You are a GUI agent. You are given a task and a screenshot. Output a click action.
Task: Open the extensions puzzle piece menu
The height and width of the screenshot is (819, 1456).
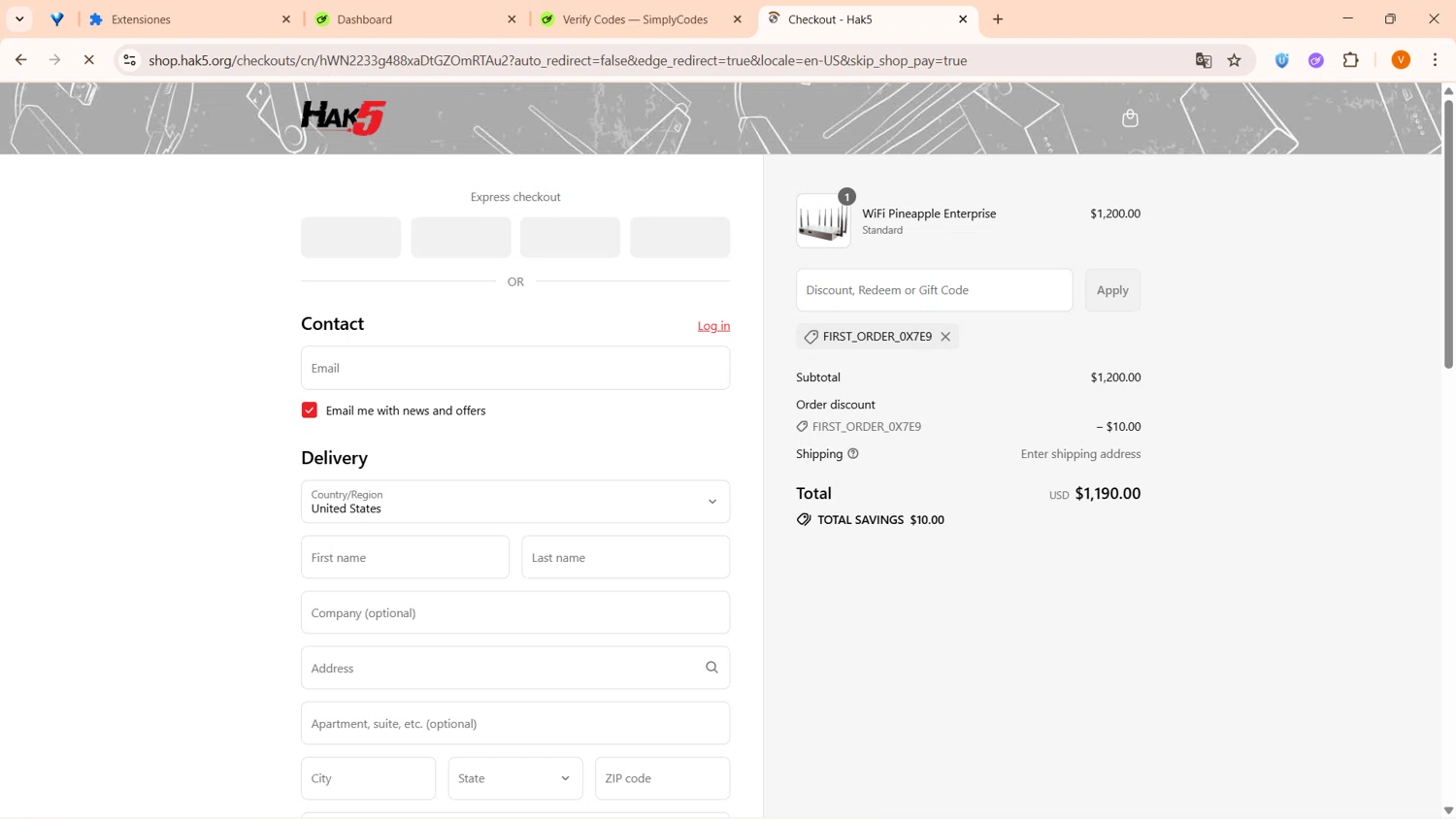click(x=1351, y=60)
